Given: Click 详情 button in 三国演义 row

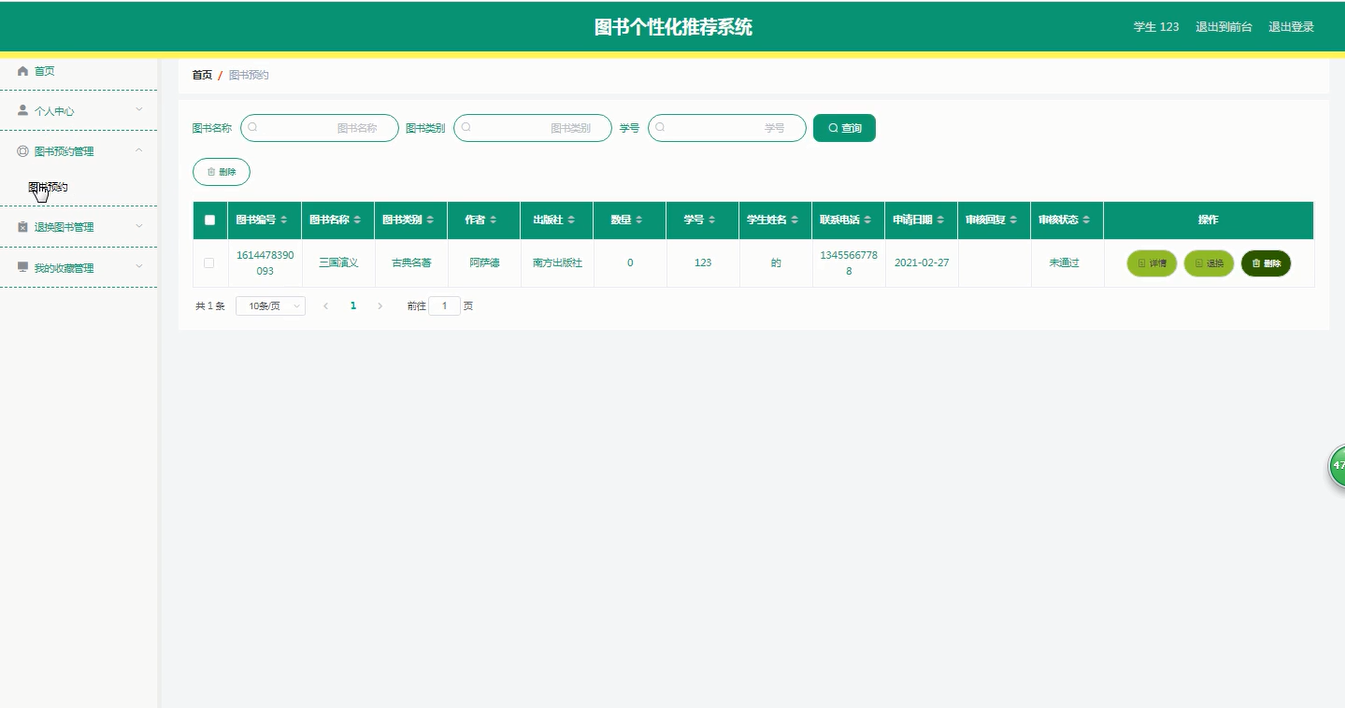Looking at the screenshot, I should (x=1152, y=263).
